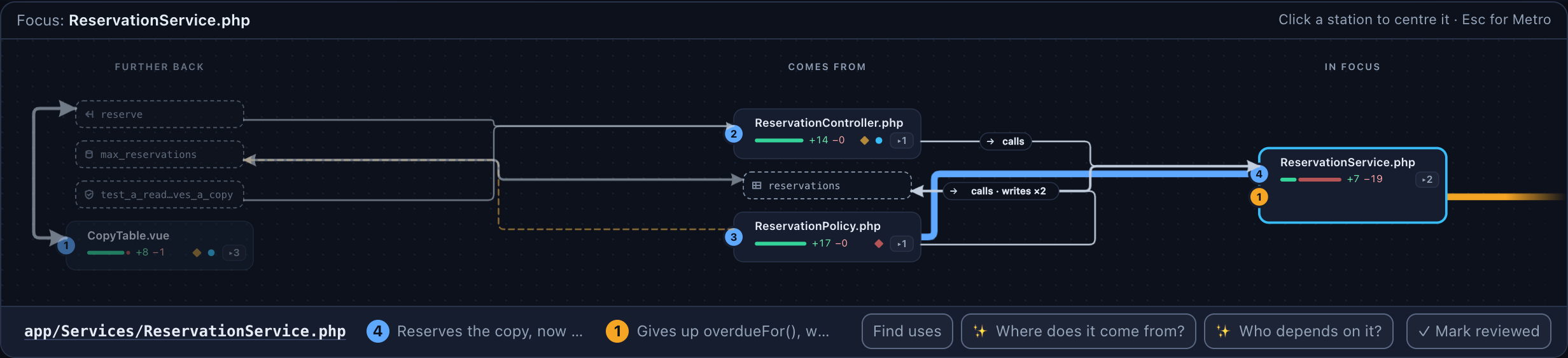The width and height of the screenshot is (1568, 358).
Task: Click the red diamond on ReservationPolicy.php
Action: (x=879, y=244)
